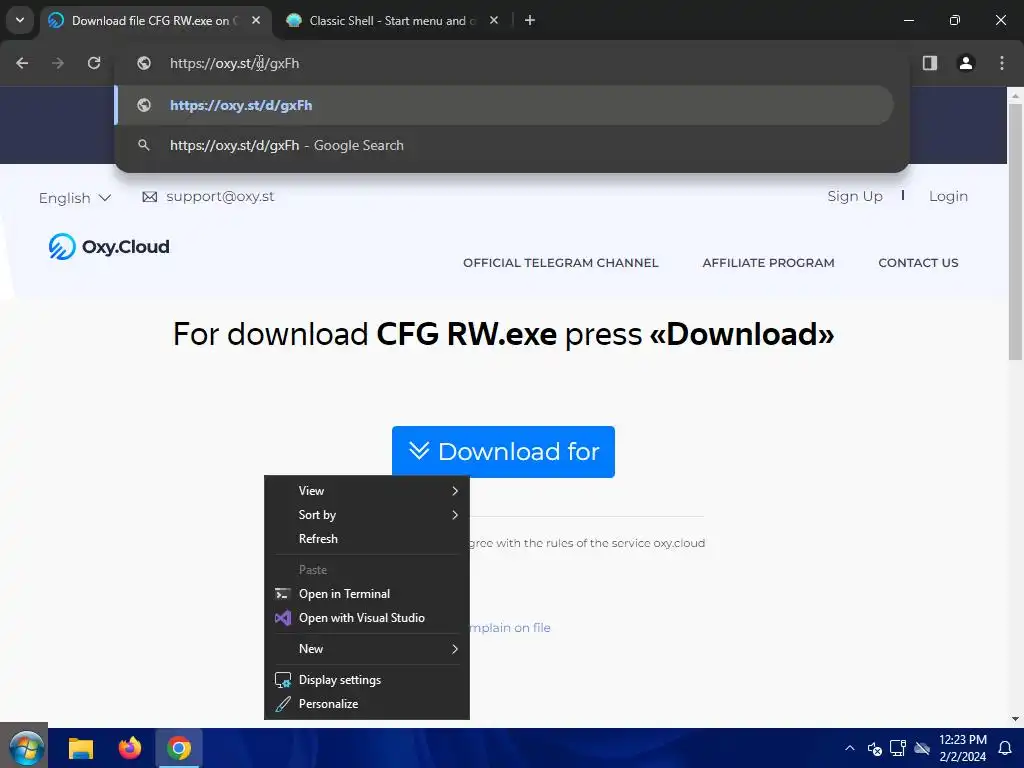Choose Open in Terminal
The height and width of the screenshot is (768, 1024).
(366, 594)
